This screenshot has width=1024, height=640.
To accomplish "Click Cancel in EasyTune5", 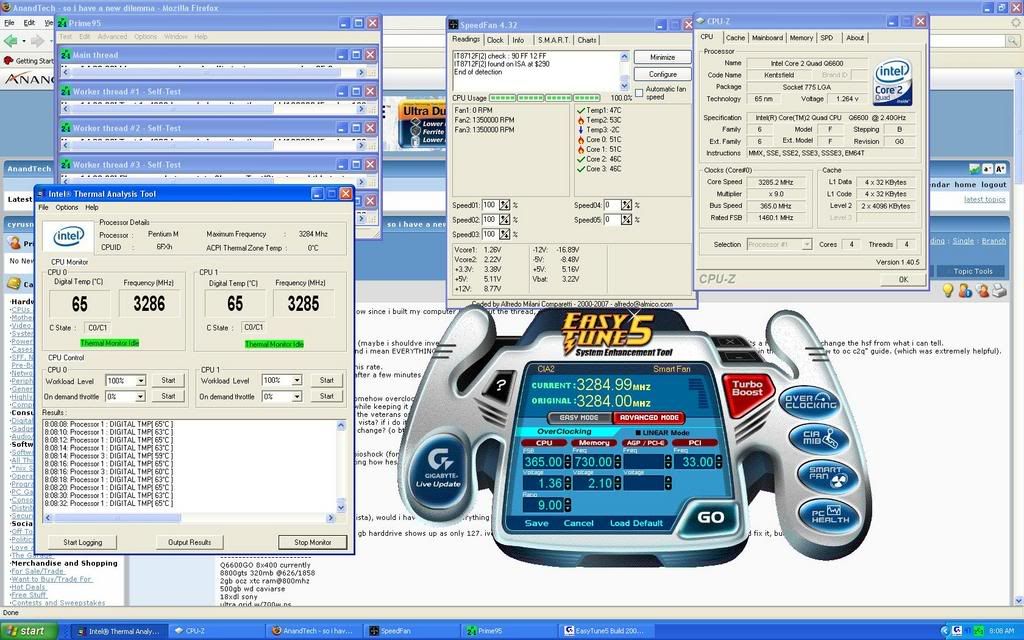I will (x=579, y=523).
